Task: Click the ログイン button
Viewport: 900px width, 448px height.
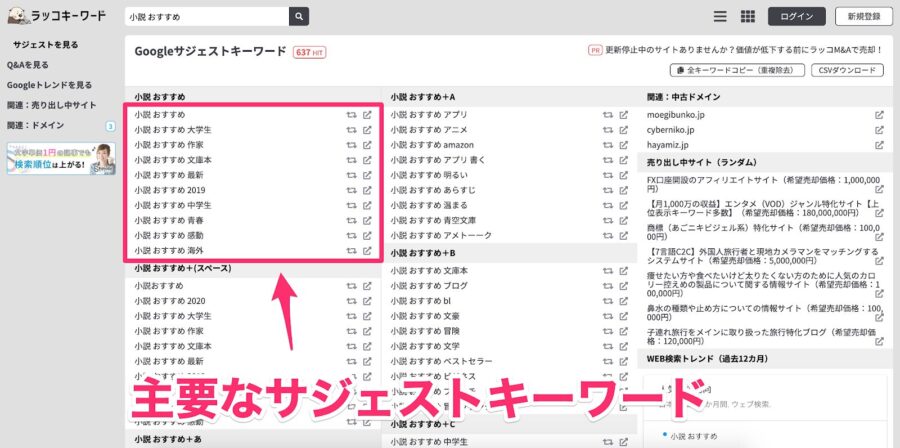Action: (797, 17)
